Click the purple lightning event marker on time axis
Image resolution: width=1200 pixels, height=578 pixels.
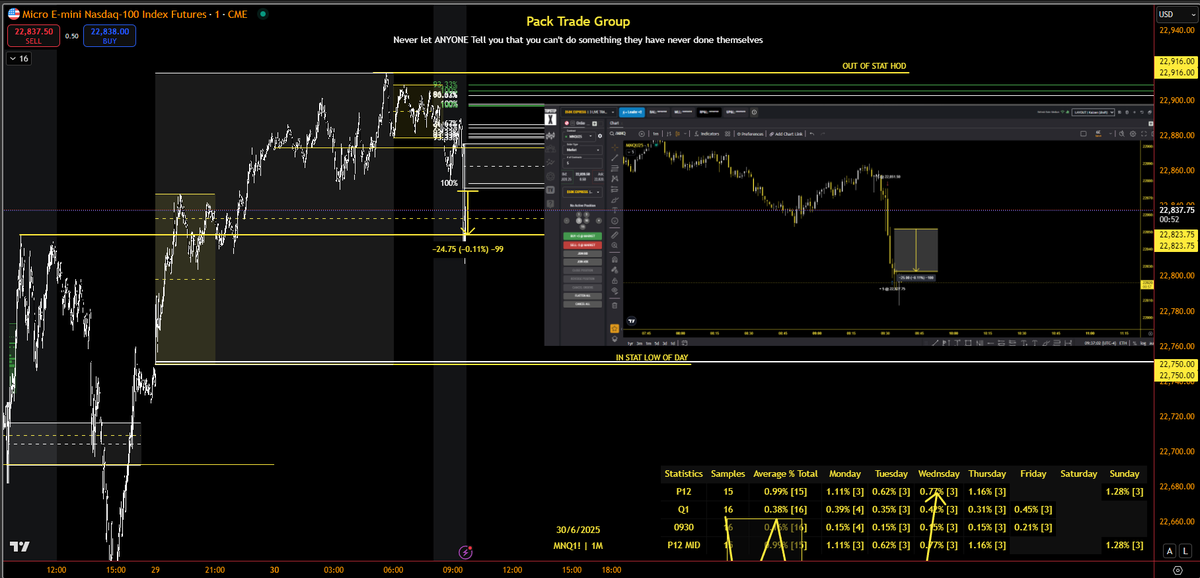pos(465,551)
